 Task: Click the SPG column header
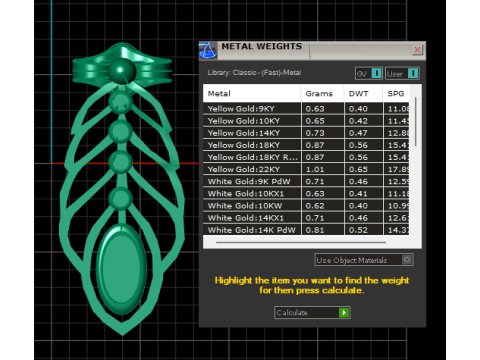(x=396, y=93)
